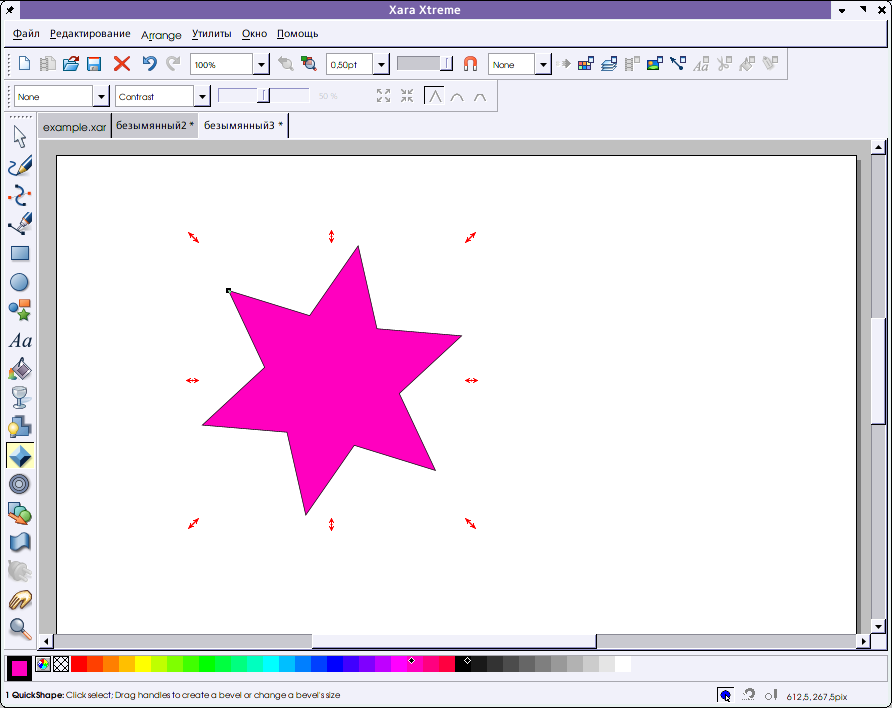The image size is (892, 708).
Task: Click the horizontal scrollbar thumb
Action: pos(454,641)
